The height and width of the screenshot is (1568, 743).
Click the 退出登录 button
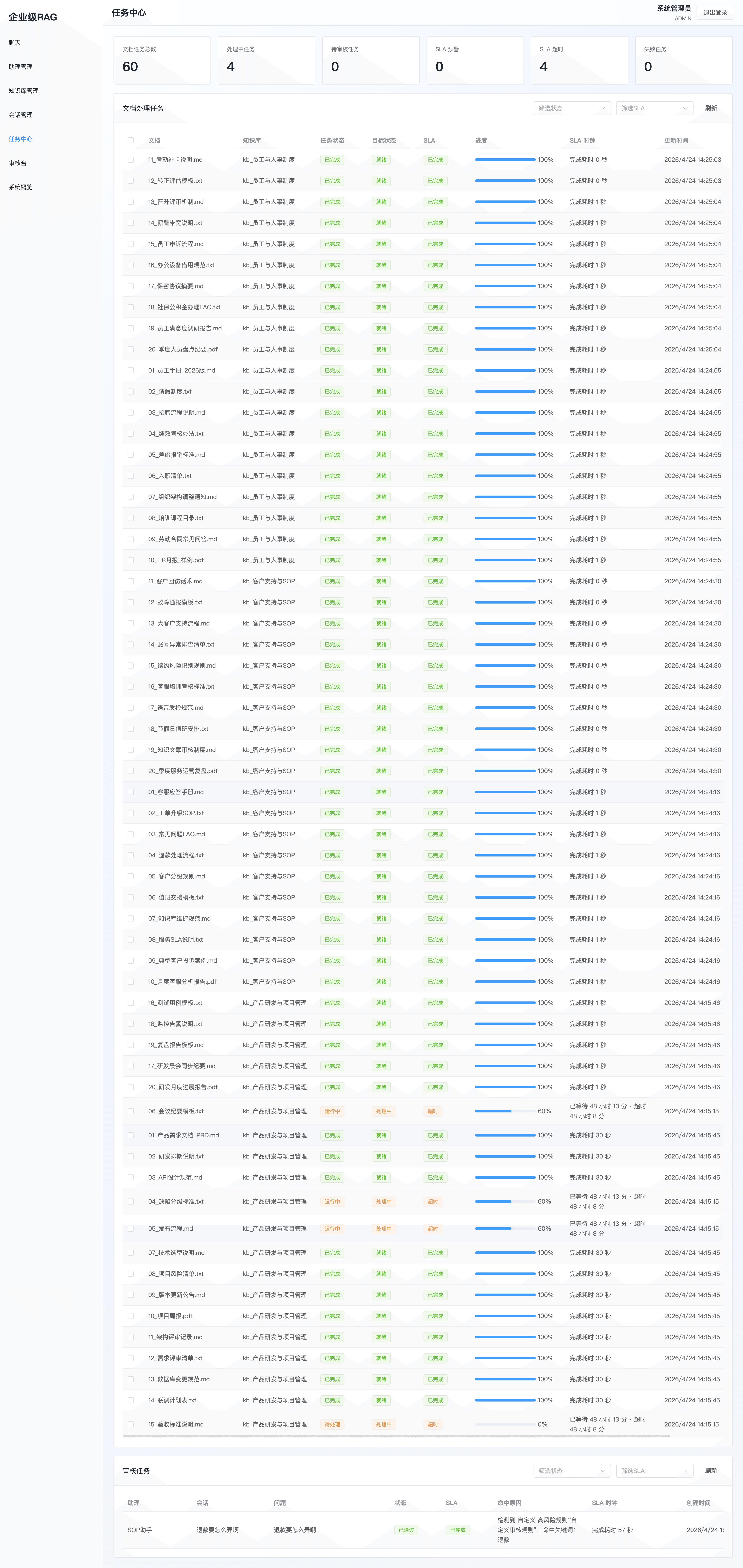(x=715, y=13)
